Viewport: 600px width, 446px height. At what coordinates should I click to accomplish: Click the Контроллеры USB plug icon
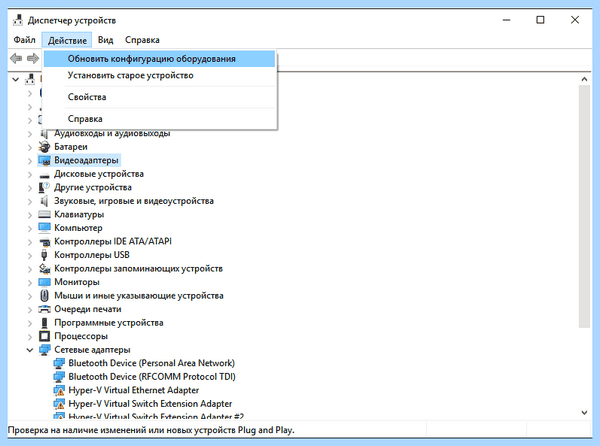pyautogui.click(x=44, y=255)
